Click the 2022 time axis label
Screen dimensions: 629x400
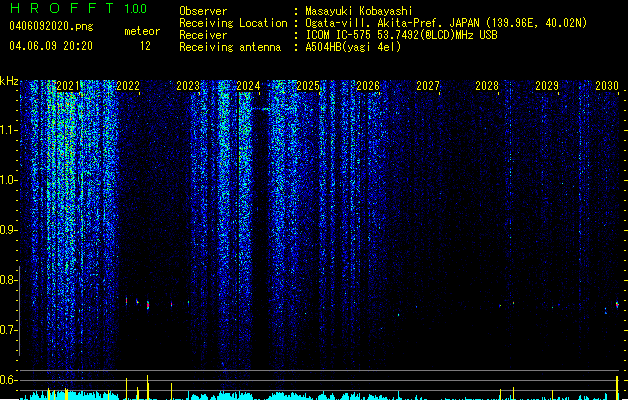[x=128, y=86]
